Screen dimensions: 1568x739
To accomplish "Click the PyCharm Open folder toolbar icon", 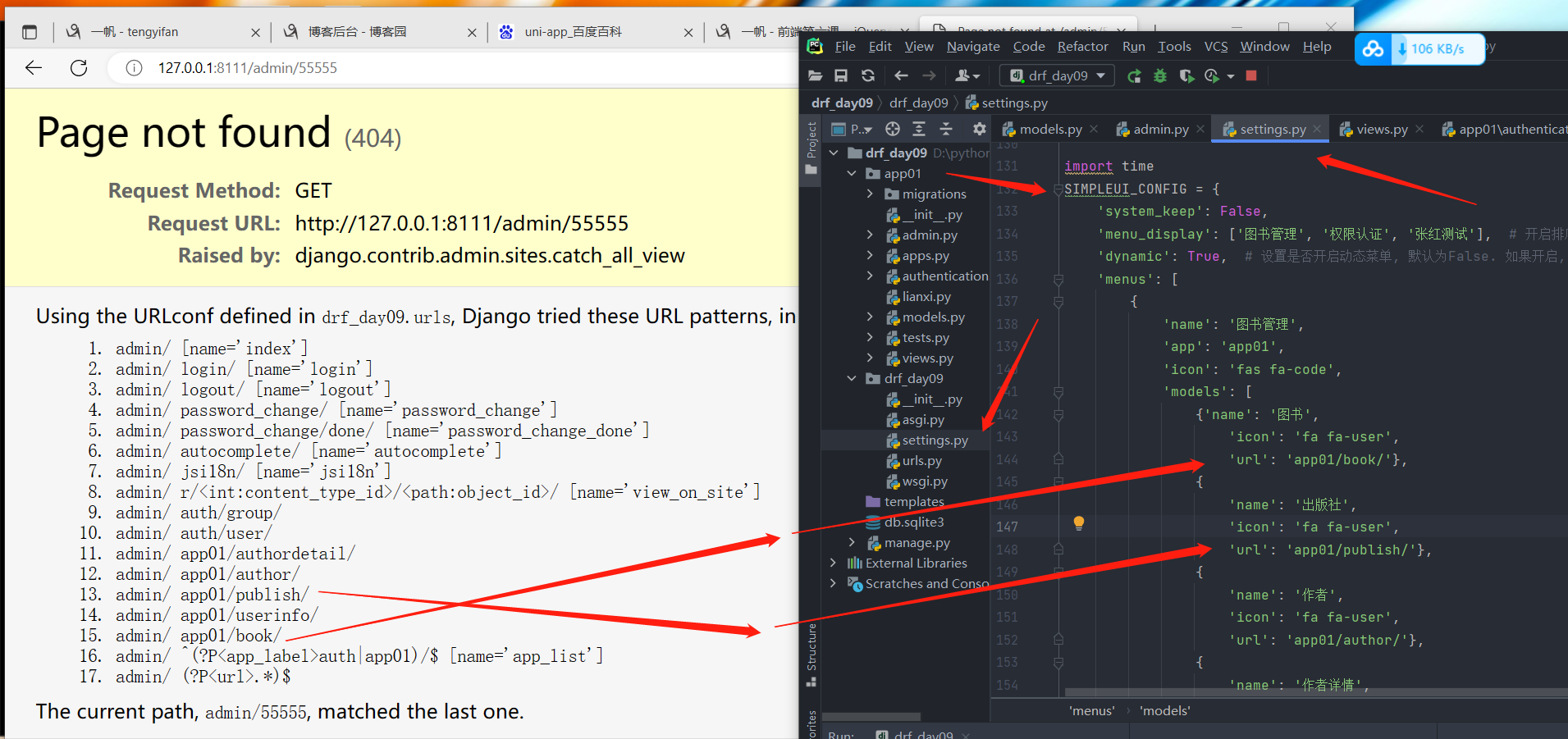I will click(x=816, y=76).
